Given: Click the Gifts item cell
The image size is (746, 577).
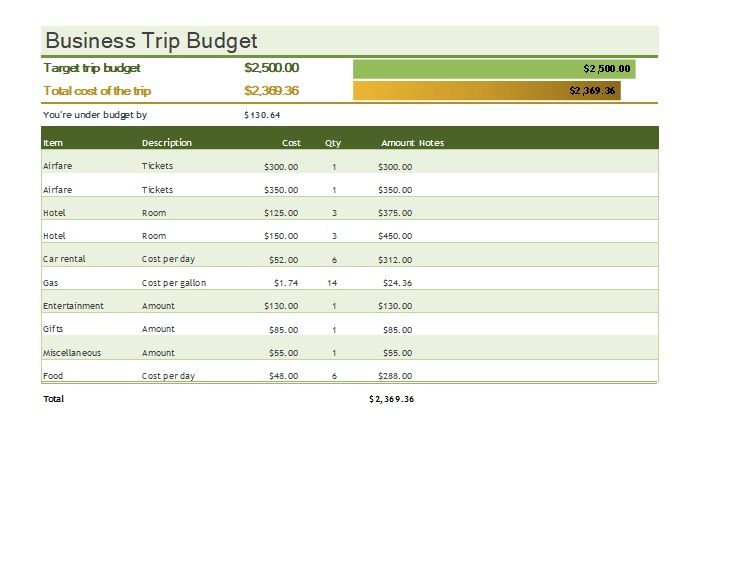Looking at the screenshot, I should click(53, 329).
